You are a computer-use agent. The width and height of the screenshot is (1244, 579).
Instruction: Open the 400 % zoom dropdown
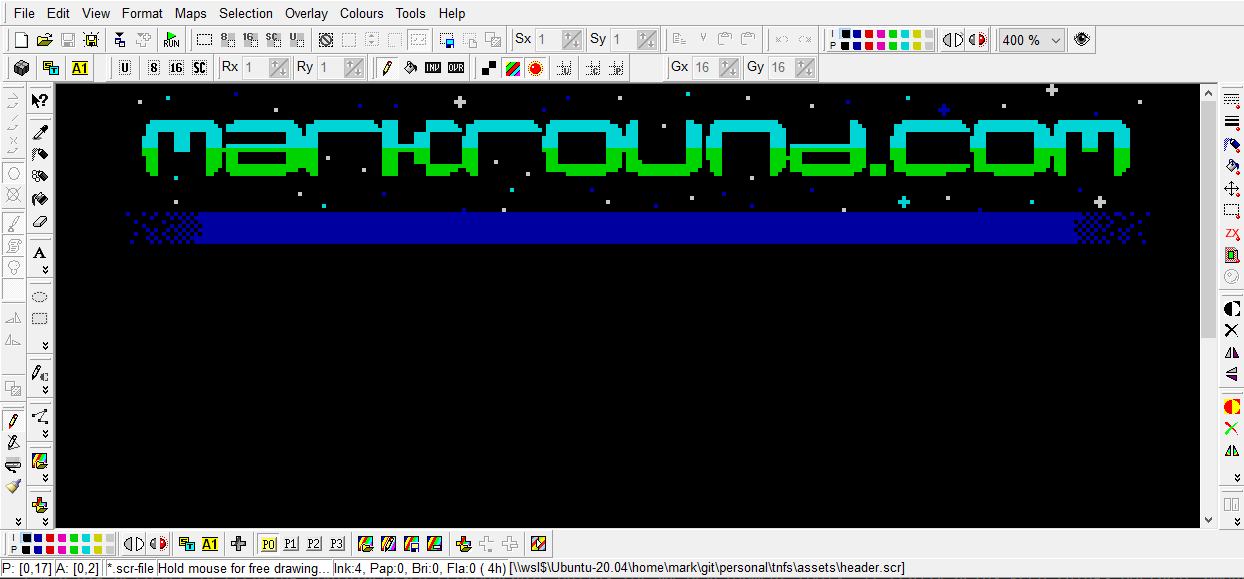[x=1031, y=40]
